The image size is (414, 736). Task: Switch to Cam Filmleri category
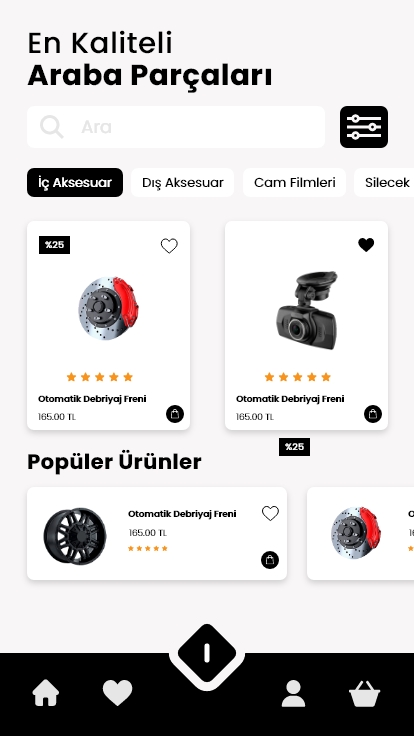click(x=295, y=183)
